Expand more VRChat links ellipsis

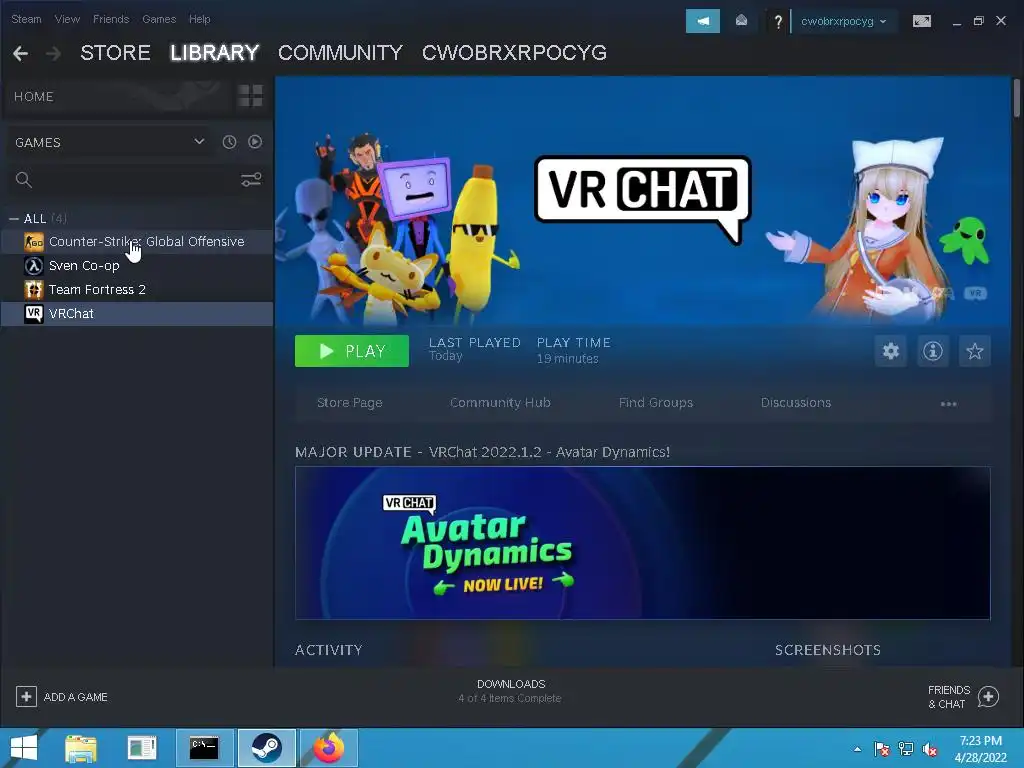click(948, 404)
